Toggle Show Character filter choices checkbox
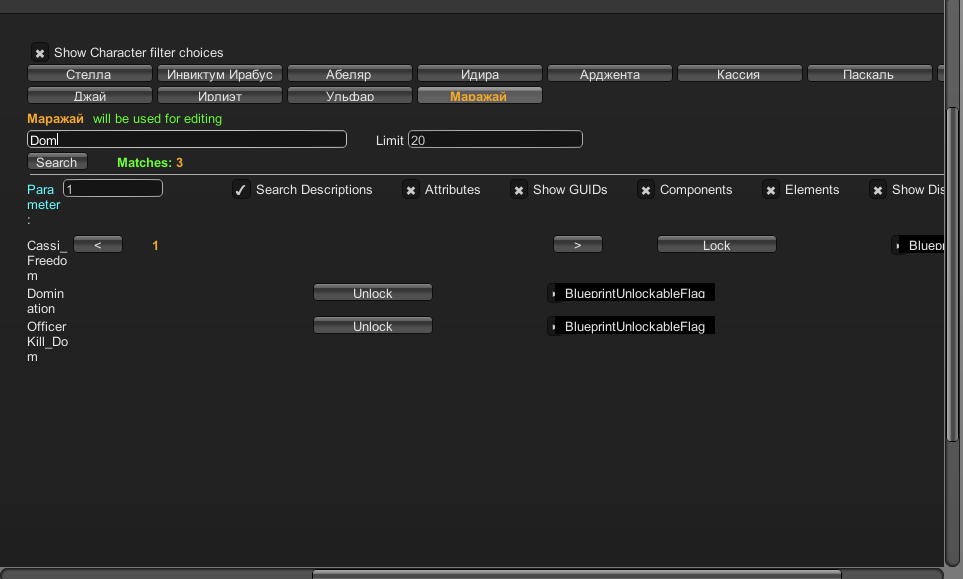Screen dimensions: 963x579 (40, 53)
